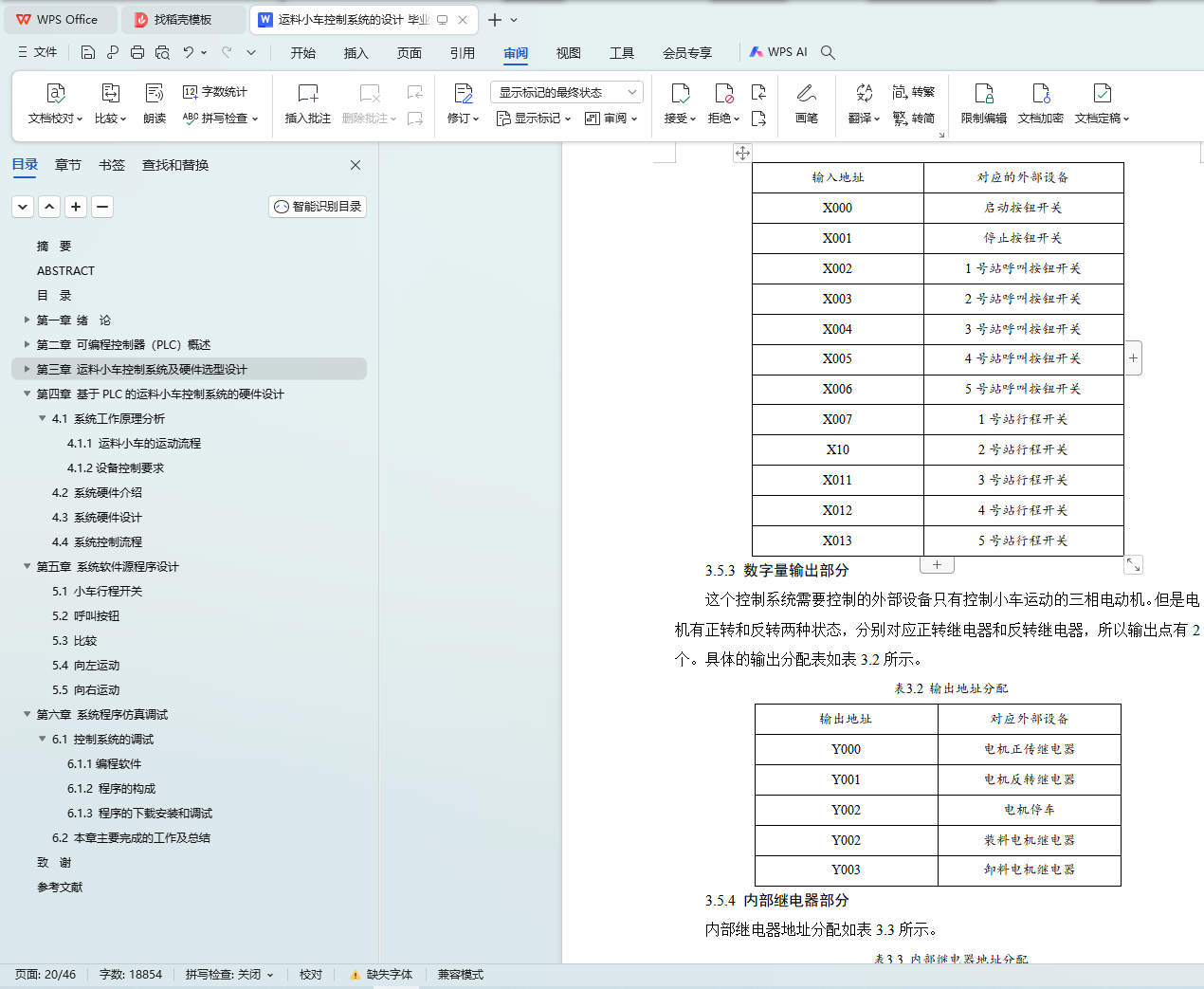Screen dimensions: 1204x989
Task: Open the 文件 menu
Action: pos(38,52)
